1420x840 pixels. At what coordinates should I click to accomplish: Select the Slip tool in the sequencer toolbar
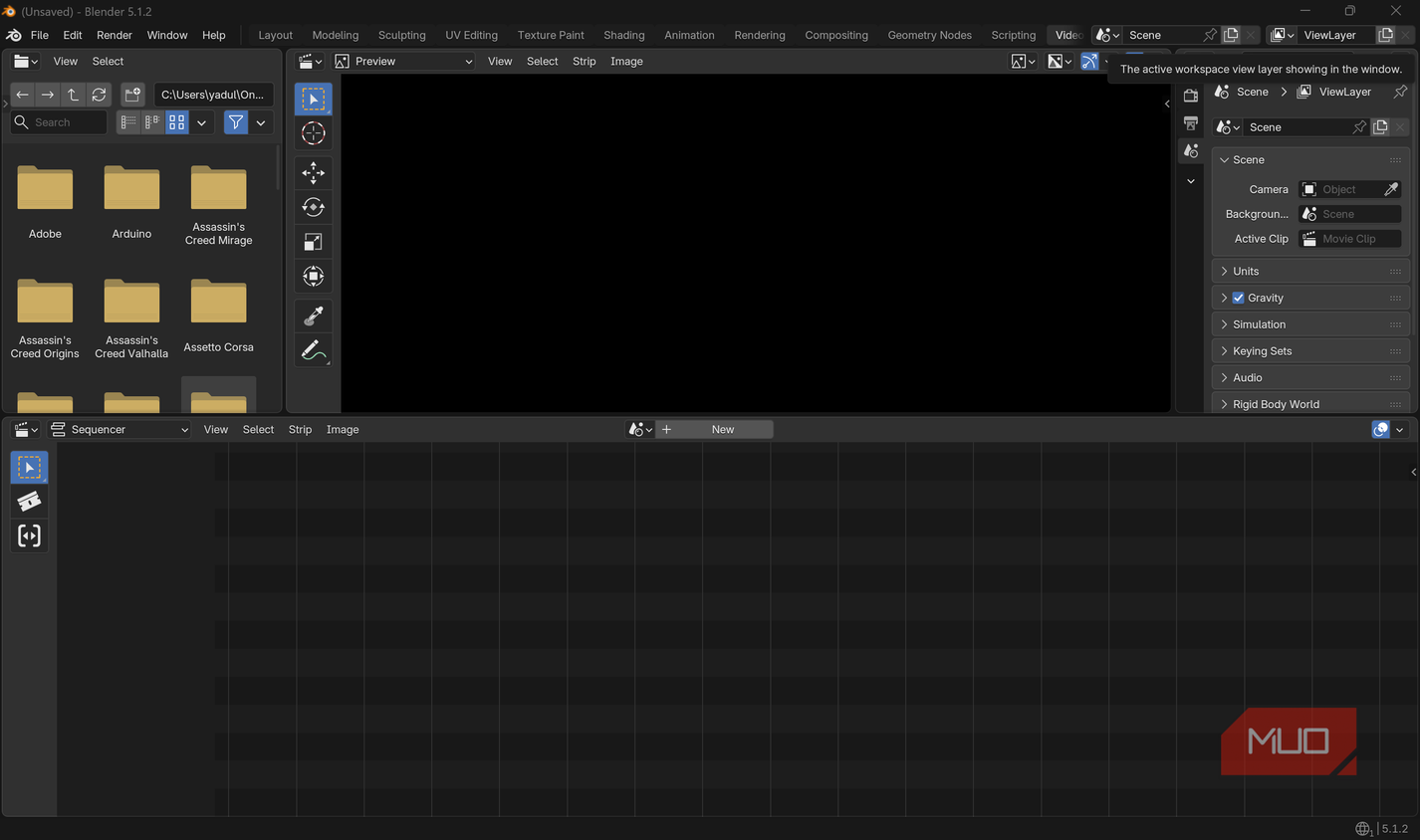(x=29, y=536)
